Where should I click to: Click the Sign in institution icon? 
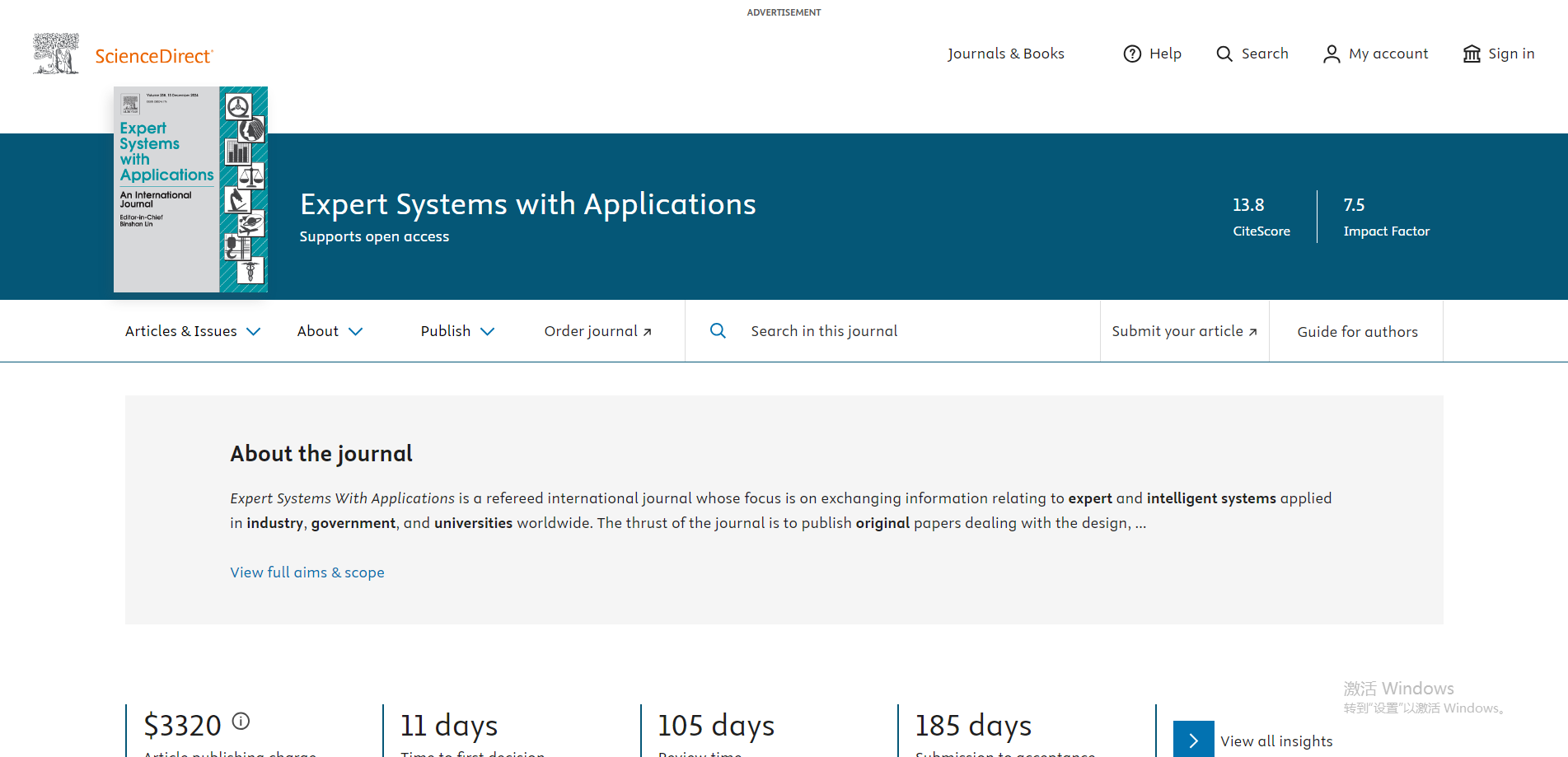[1471, 54]
